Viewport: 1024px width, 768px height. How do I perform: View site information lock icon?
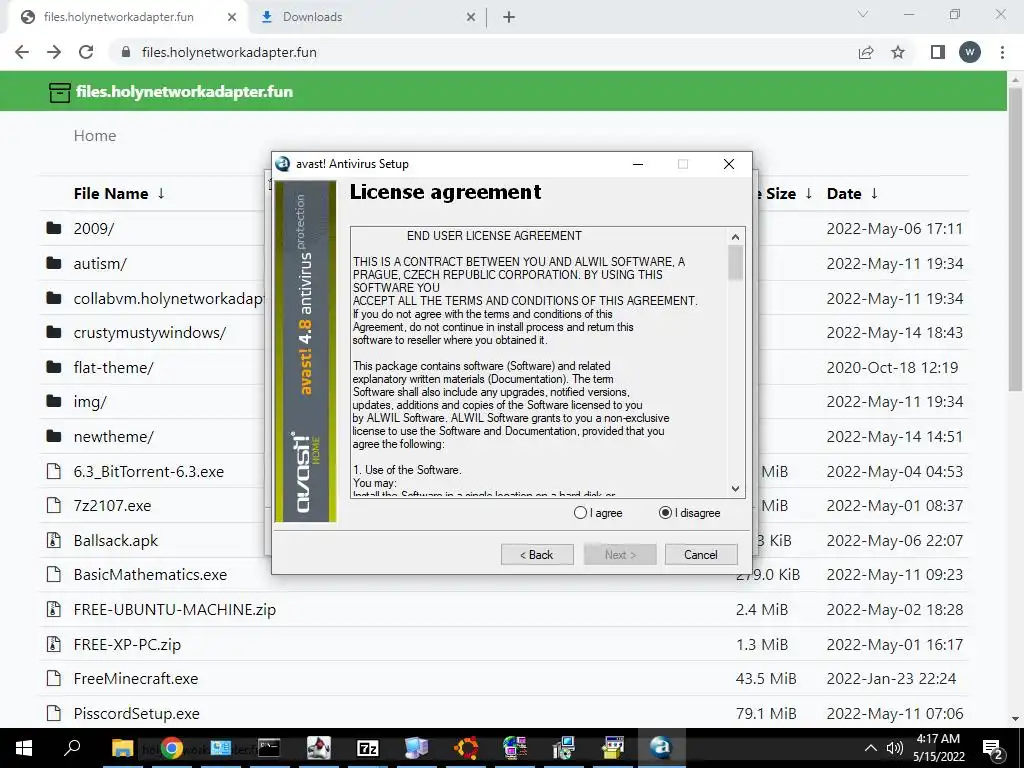[x=126, y=52]
